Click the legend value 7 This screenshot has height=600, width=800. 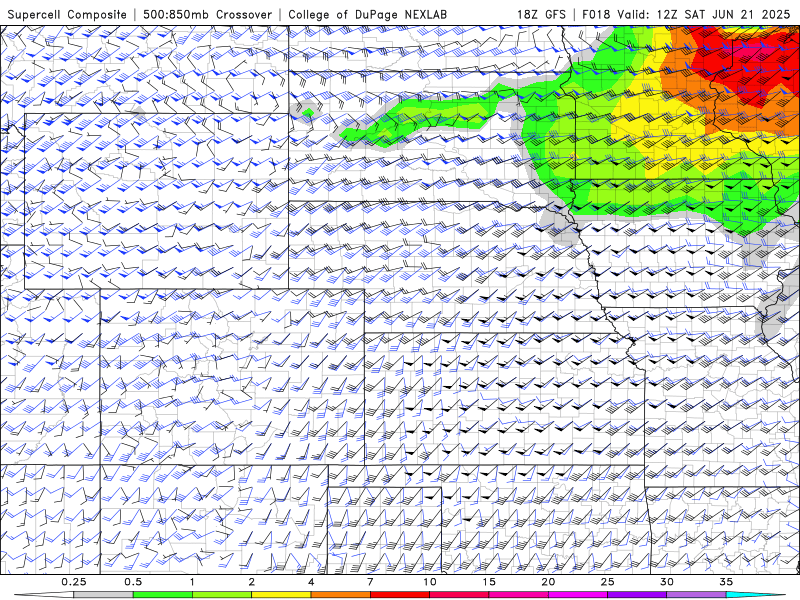(370, 582)
